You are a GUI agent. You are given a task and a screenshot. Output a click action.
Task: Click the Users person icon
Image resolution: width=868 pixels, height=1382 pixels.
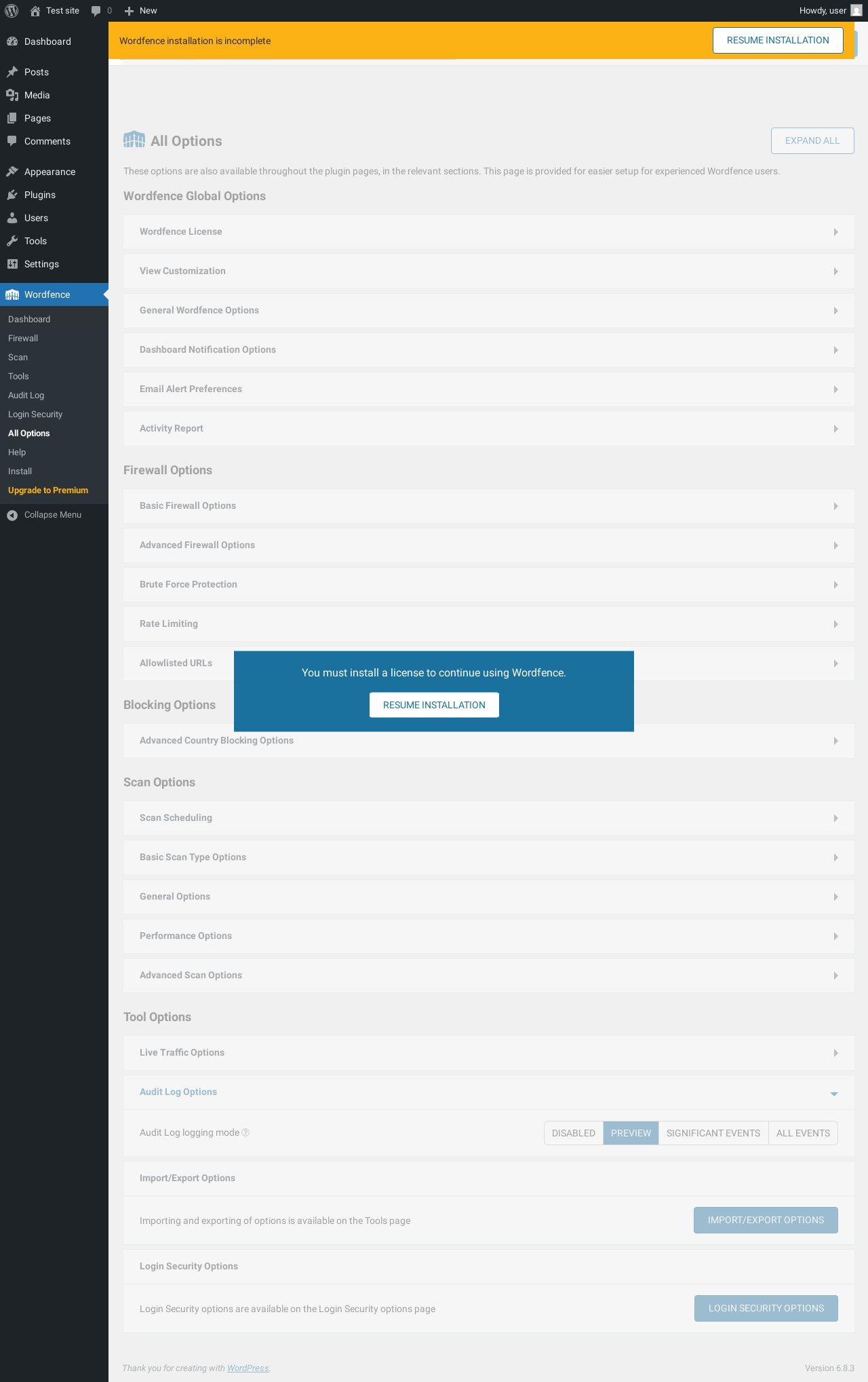click(12, 218)
